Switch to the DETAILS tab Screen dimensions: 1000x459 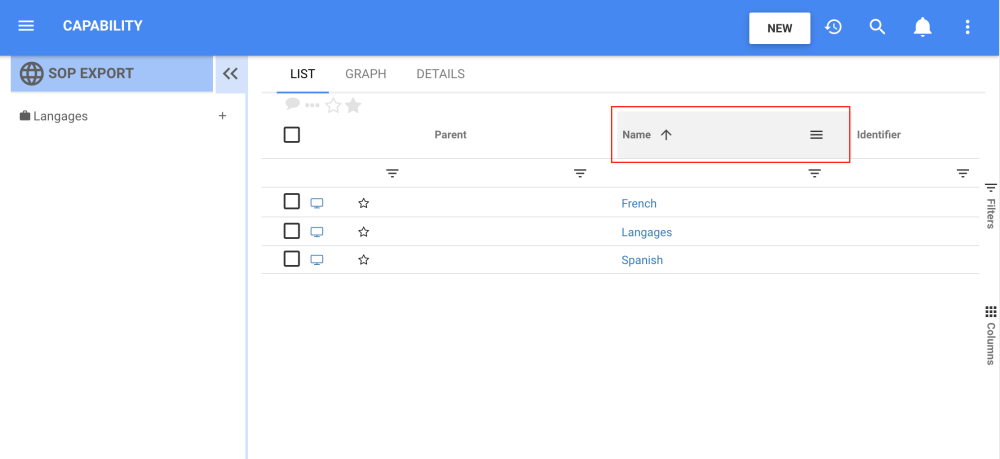pos(440,74)
